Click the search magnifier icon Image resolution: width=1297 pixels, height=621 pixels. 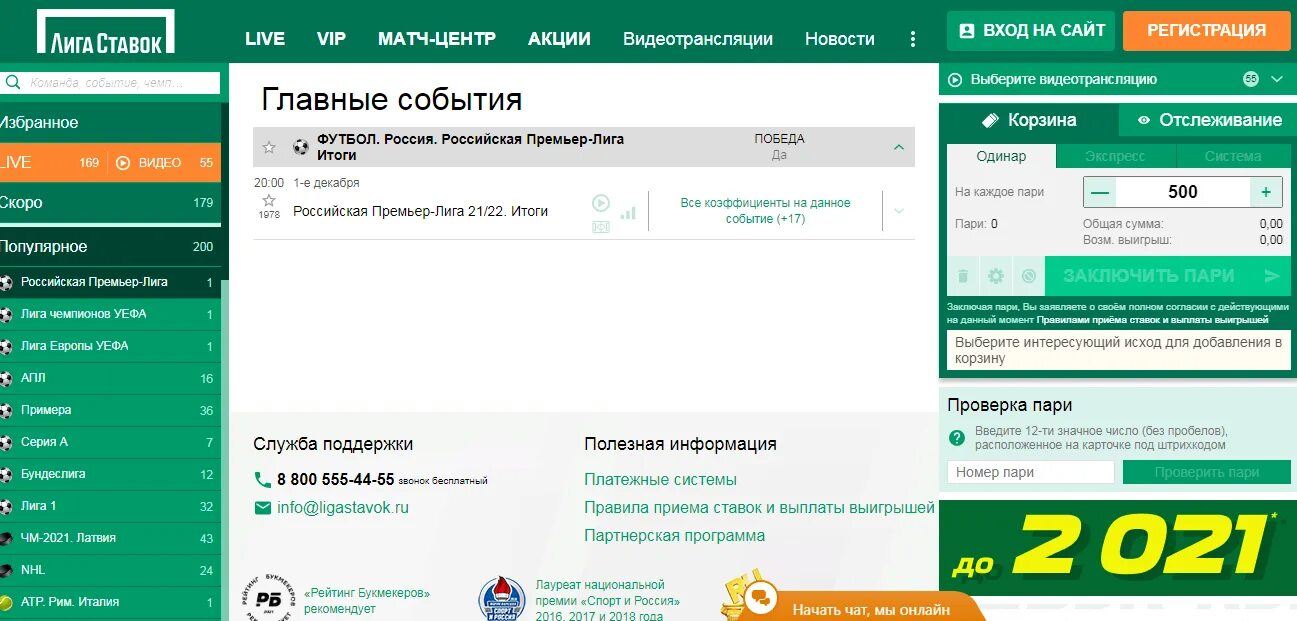(11, 83)
